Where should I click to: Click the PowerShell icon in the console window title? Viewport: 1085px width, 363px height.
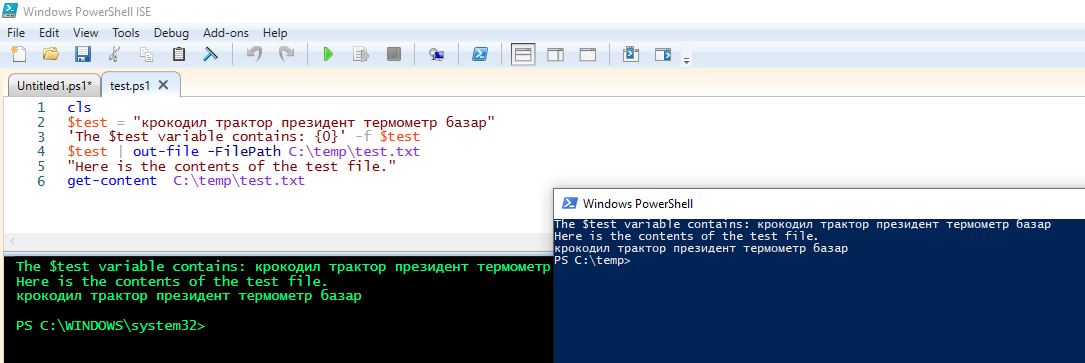(x=569, y=203)
